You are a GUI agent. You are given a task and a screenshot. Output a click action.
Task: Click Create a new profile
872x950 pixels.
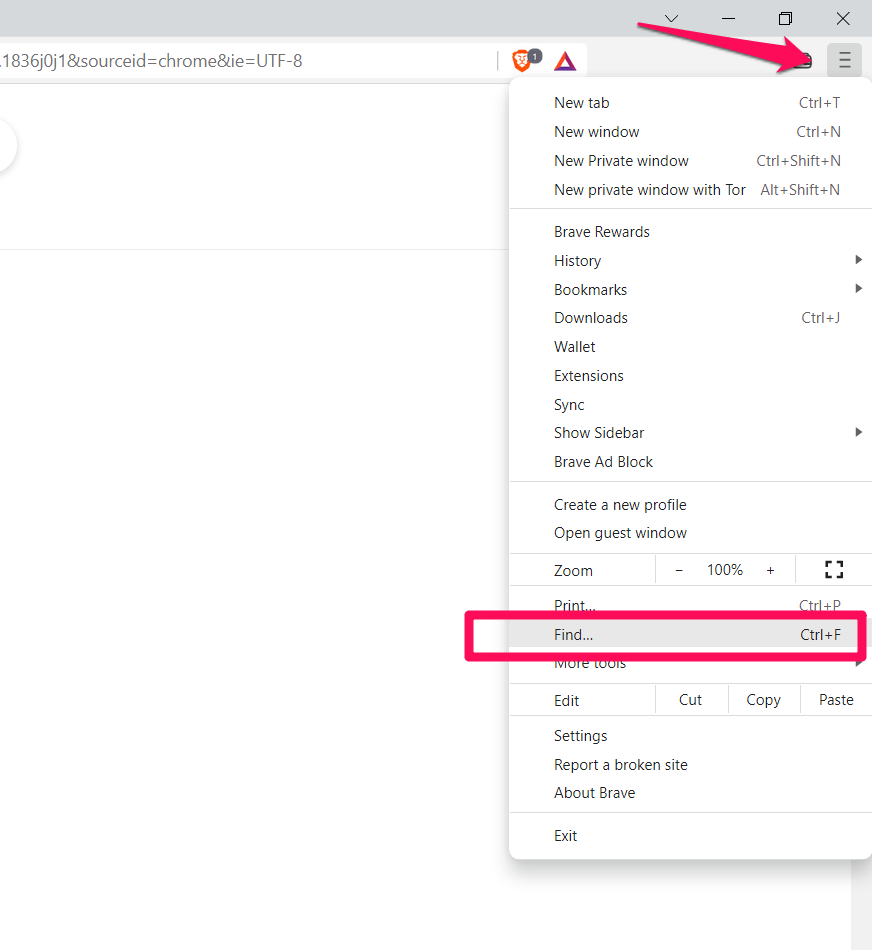tap(691, 505)
